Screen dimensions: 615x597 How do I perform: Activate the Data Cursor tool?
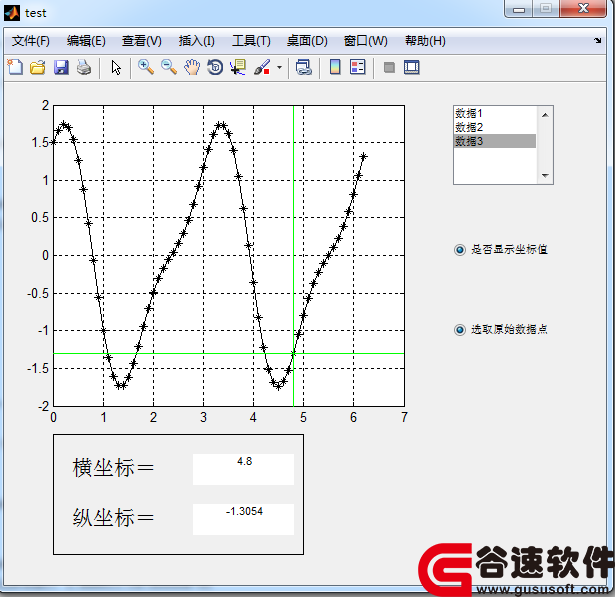coord(238,67)
